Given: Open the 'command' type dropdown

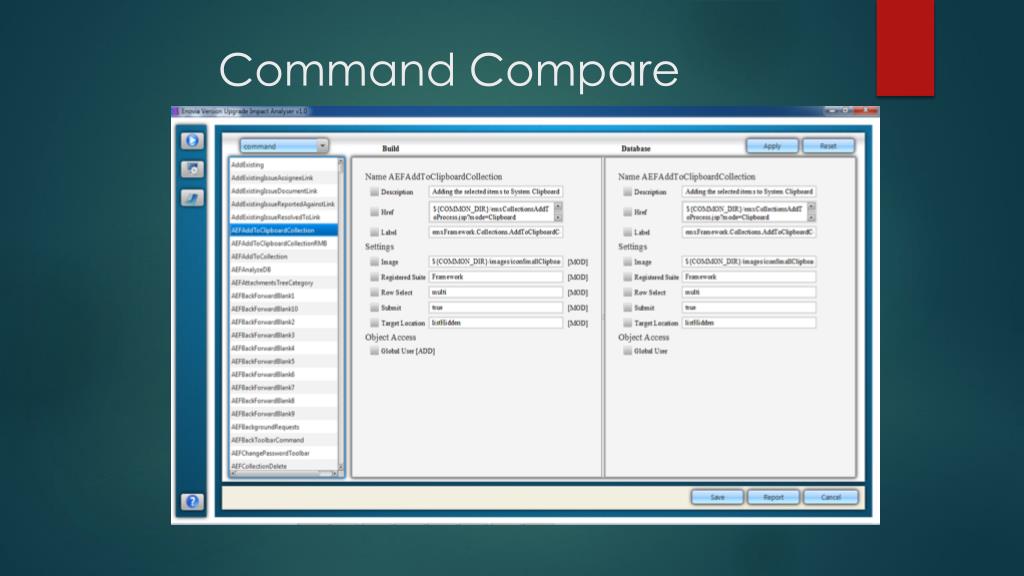Looking at the screenshot, I should coord(284,146).
